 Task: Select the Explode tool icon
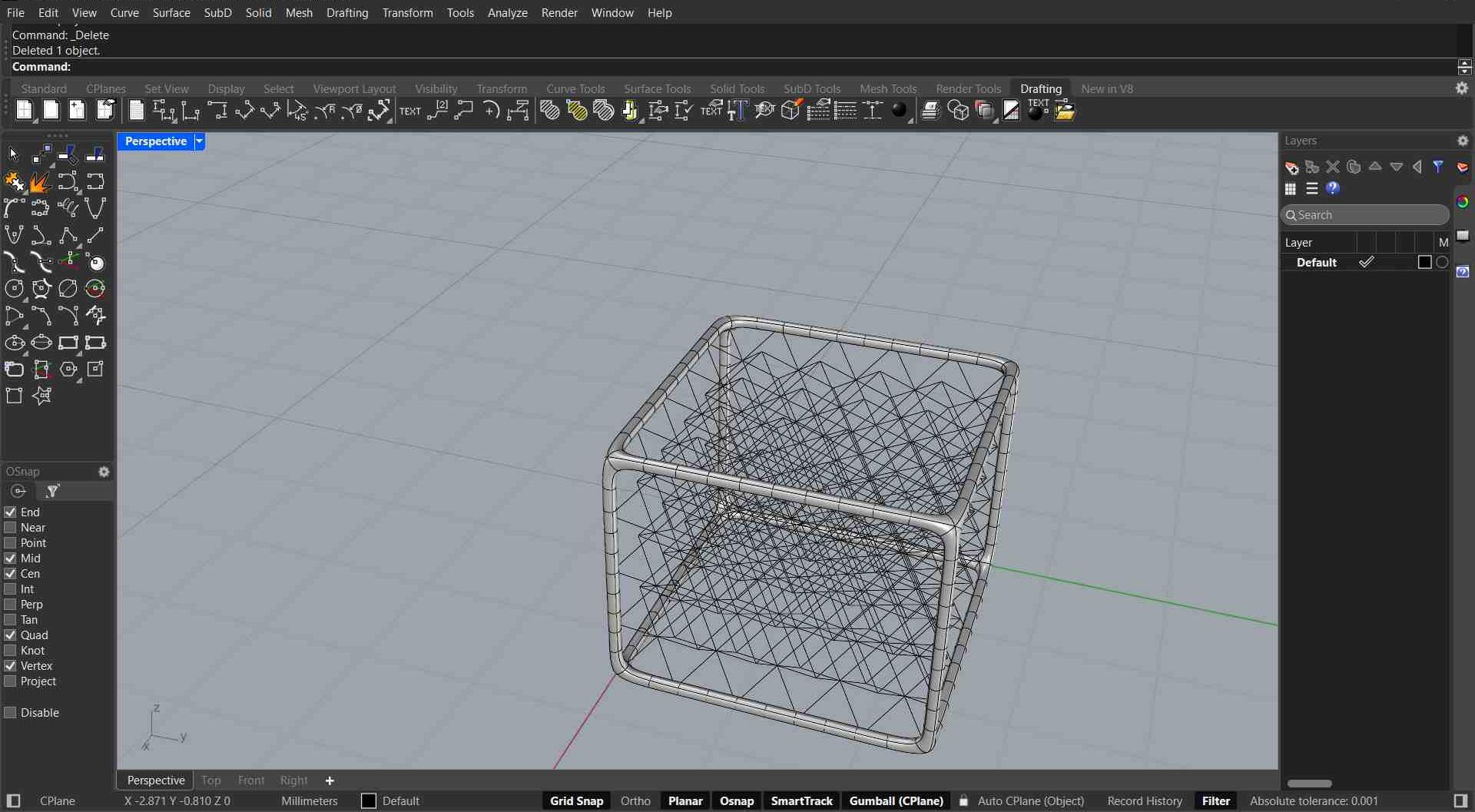pos(40,182)
